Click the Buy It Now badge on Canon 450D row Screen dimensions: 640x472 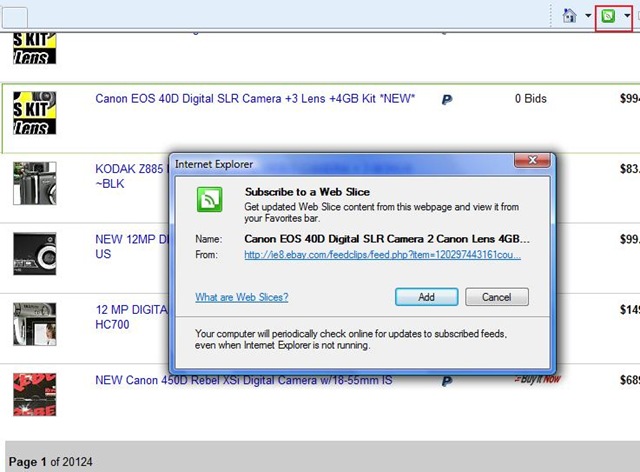(538, 379)
